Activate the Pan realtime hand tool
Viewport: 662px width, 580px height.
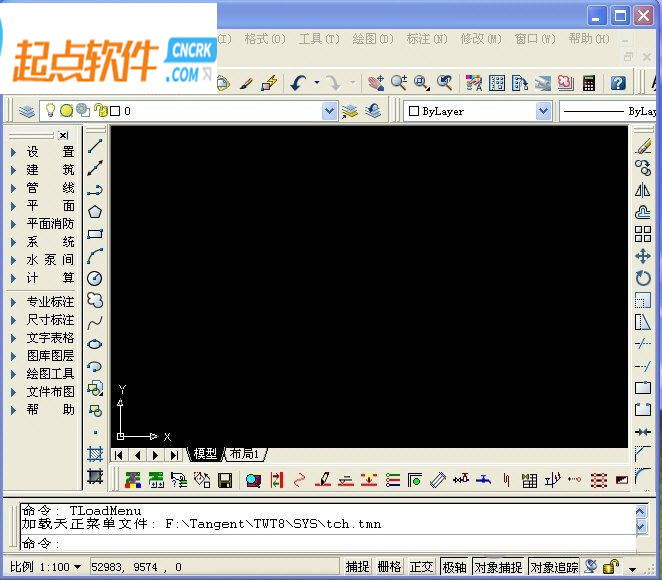coord(375,83)
